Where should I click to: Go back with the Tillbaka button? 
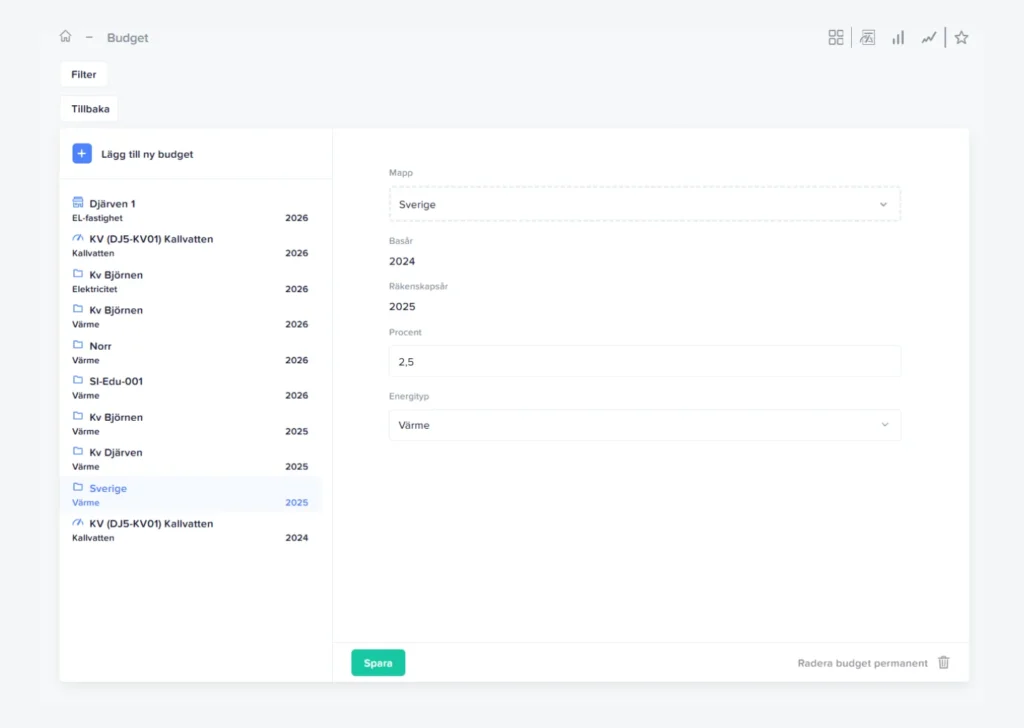[x=90, y=108]
